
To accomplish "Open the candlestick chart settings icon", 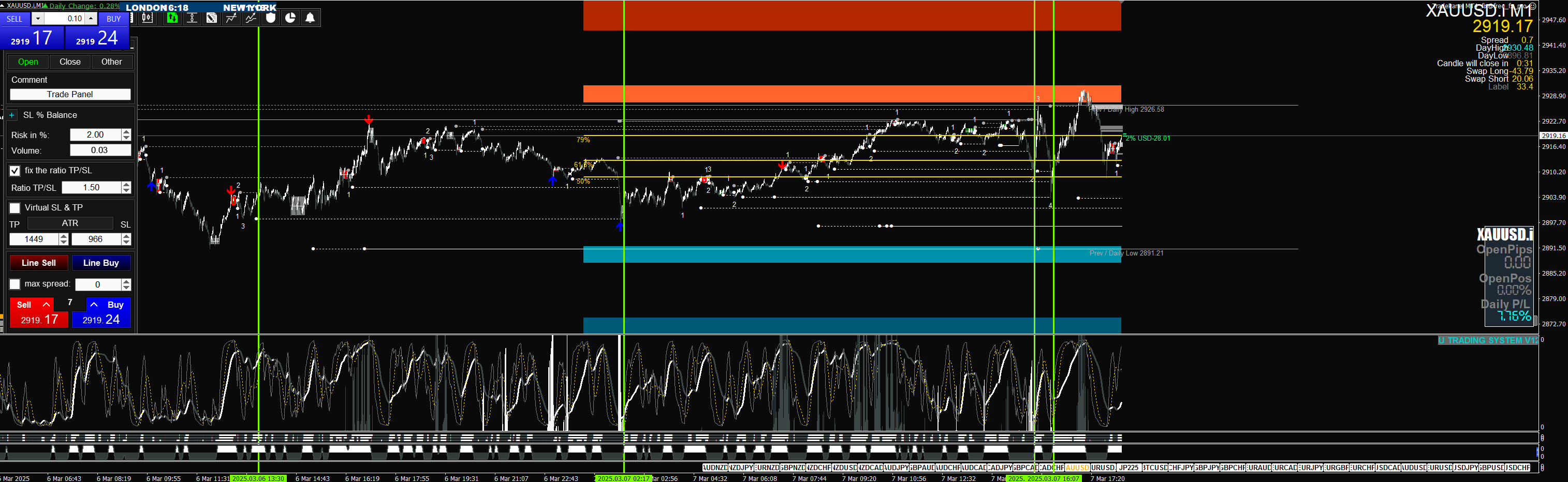I will coord(148,18).
